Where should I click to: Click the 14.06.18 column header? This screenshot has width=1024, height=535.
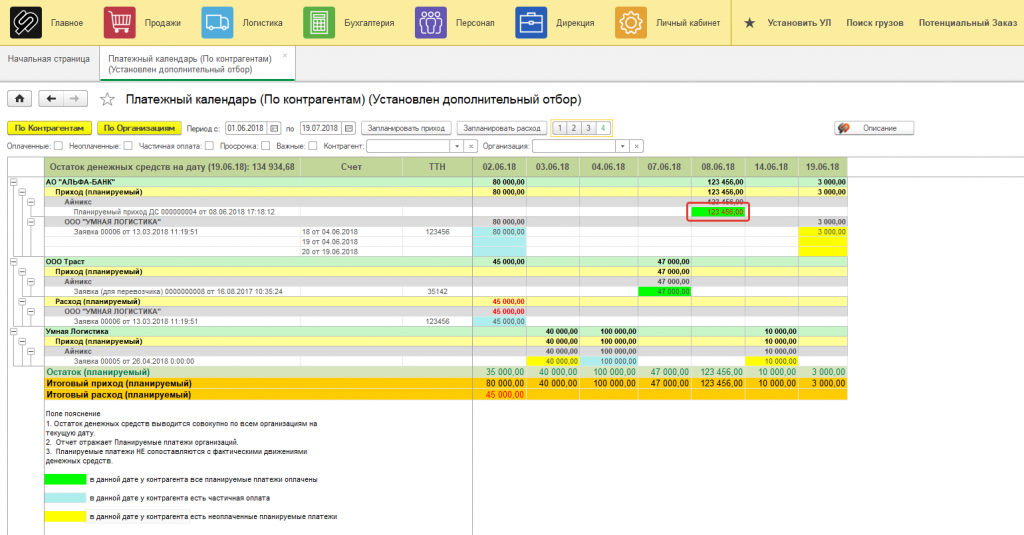(x=771, y=167)
